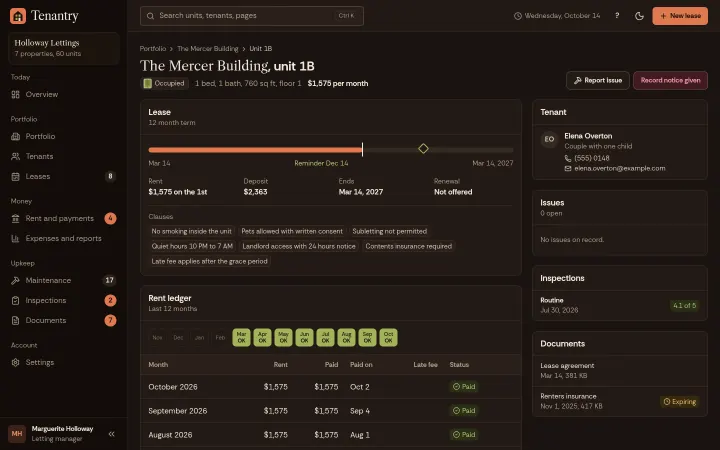Click the Inspections clipboard icon
This screenshot has width=720, height=450.
point(16,301)
